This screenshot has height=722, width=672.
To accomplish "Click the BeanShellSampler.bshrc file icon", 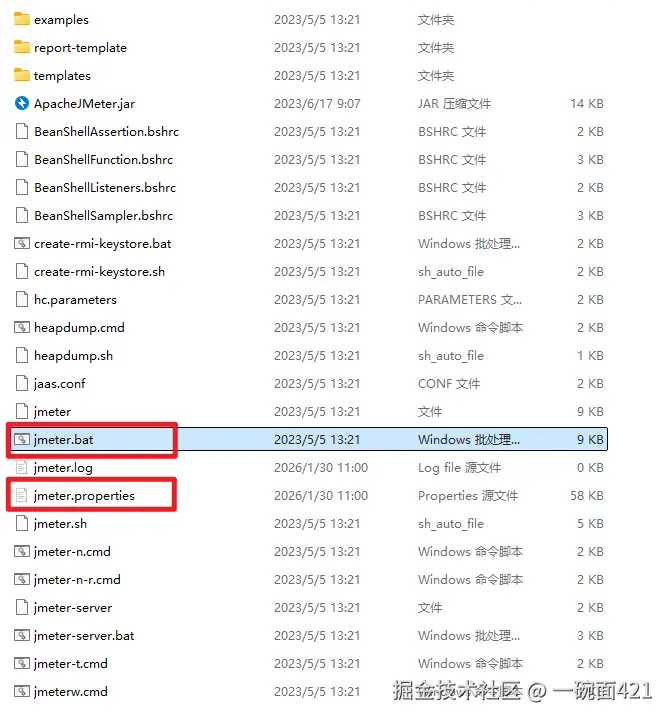I will pos(22,215).
